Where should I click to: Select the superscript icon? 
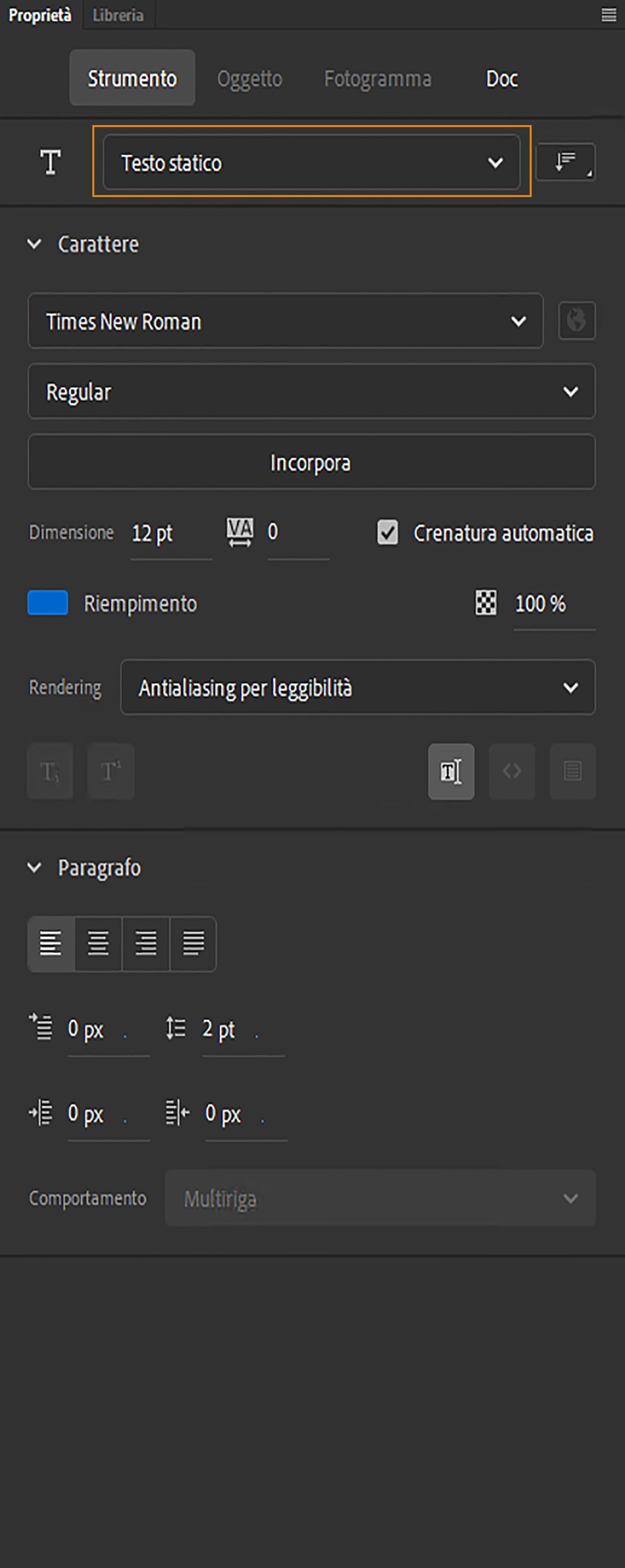(110, 771)
